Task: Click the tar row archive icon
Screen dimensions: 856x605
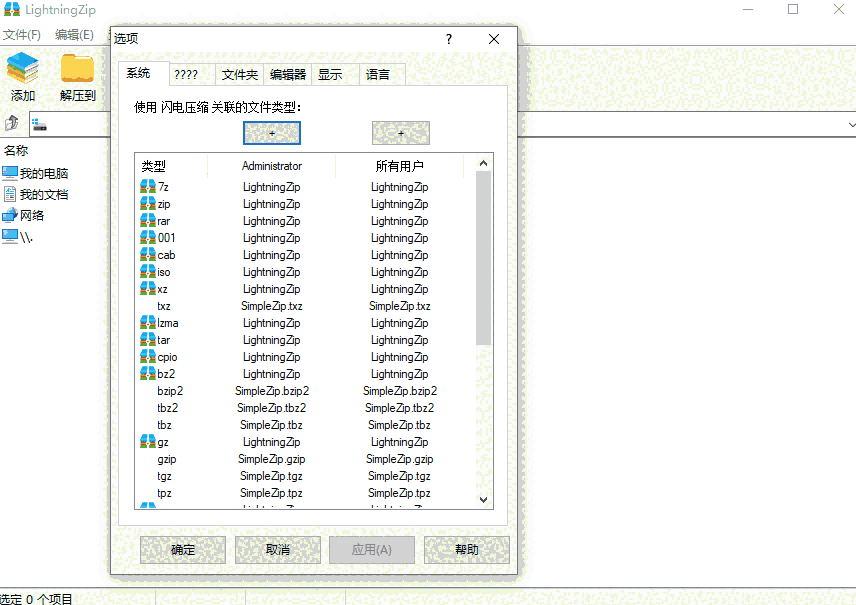Action: tap(148, 340)
